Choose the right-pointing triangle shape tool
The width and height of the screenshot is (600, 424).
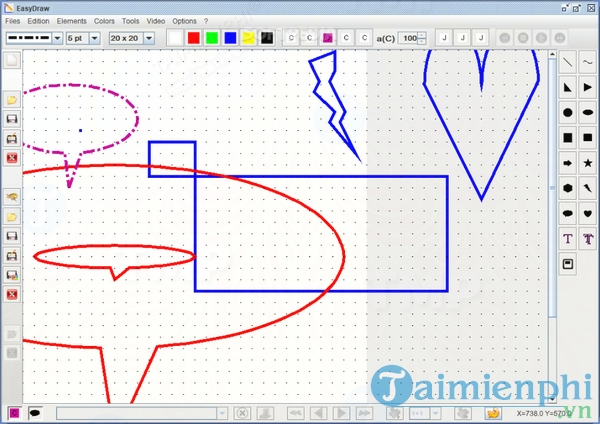[588, 88]
